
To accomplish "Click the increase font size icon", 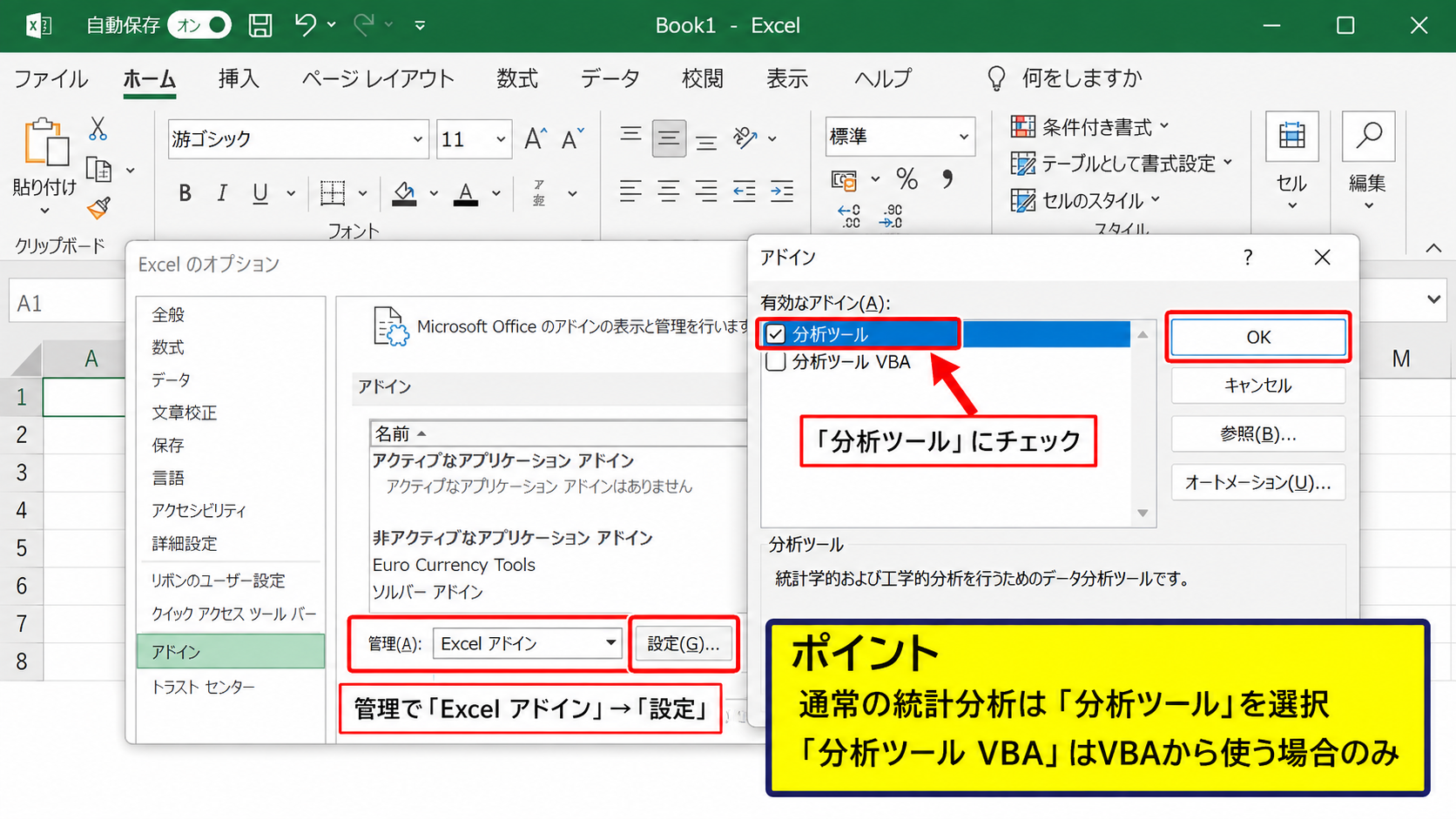I will coord(535,138).
